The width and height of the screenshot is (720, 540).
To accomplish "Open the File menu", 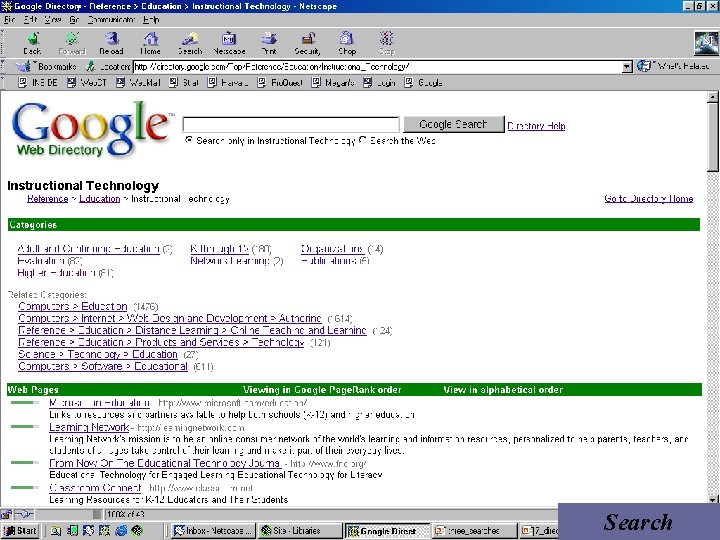I will coord(10,20).
